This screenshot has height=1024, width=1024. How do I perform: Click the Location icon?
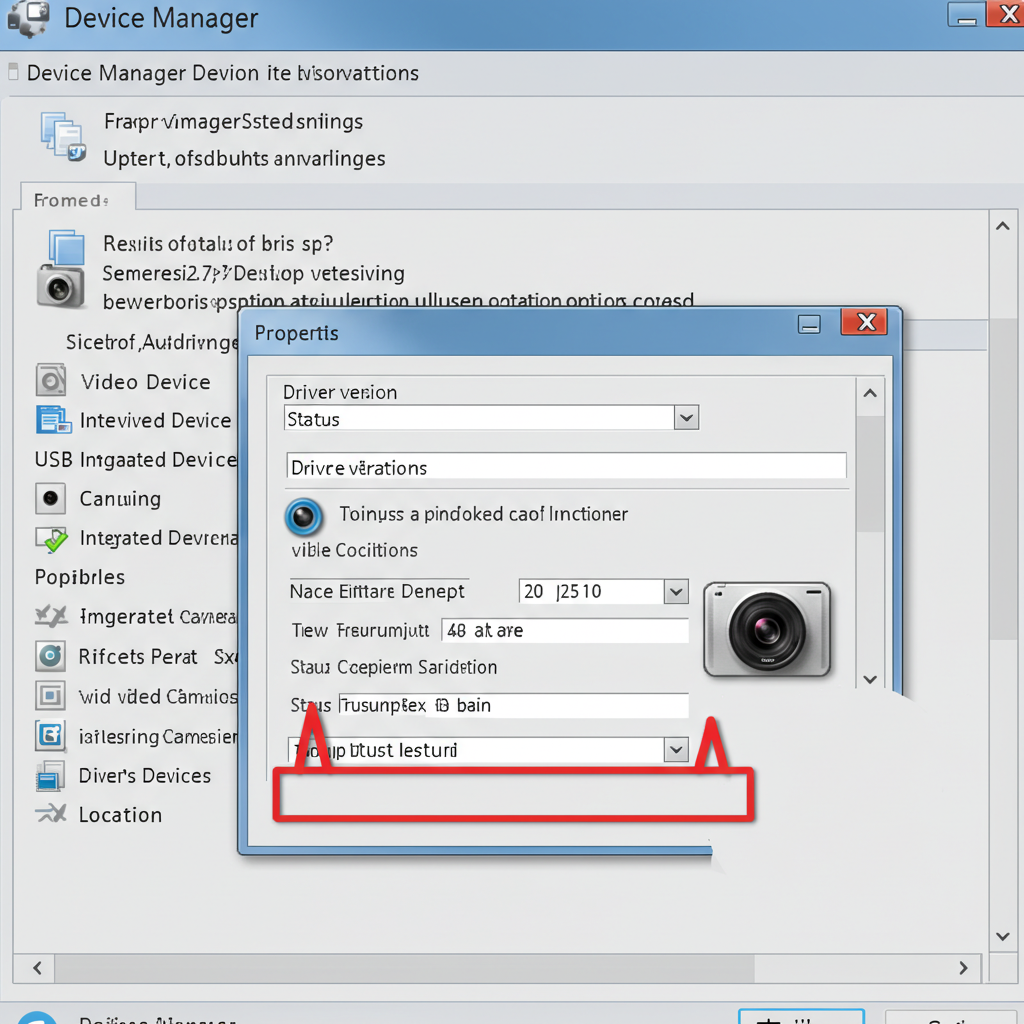coord(51,814)
